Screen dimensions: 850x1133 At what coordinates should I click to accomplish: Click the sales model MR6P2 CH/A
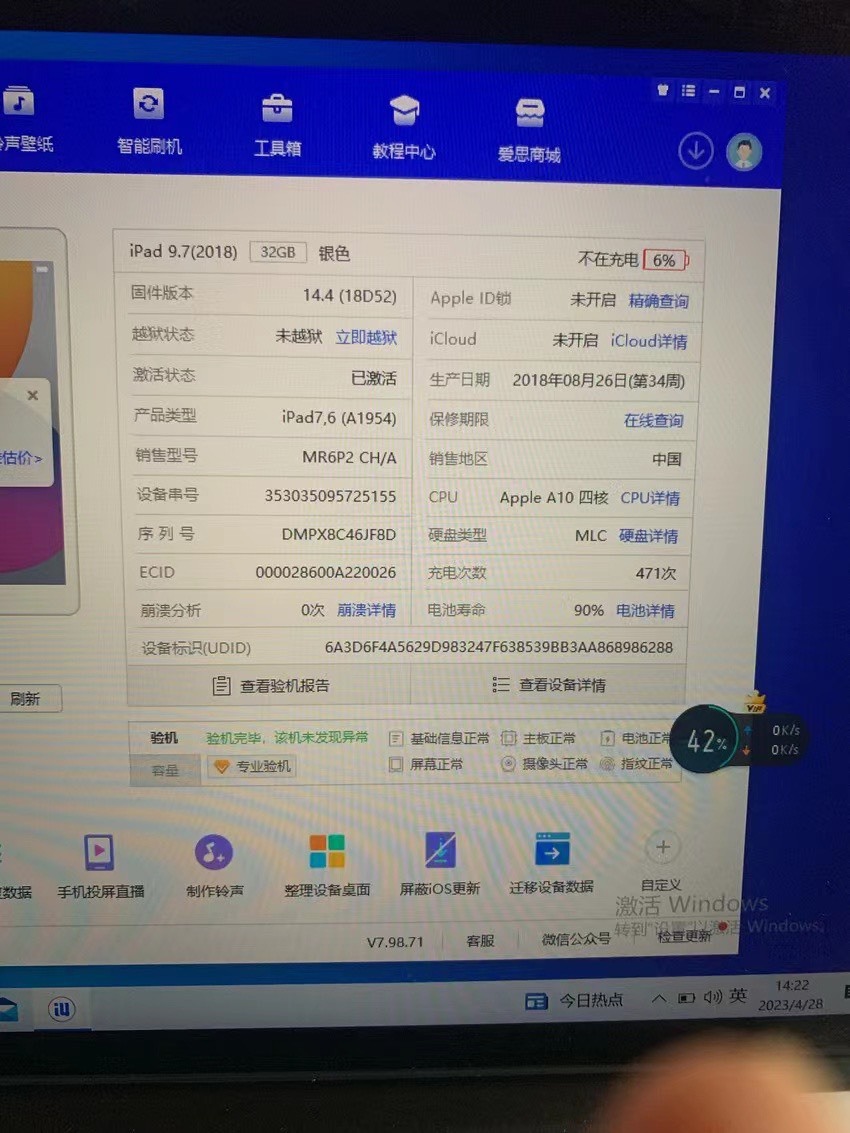(x=349, y=457)
